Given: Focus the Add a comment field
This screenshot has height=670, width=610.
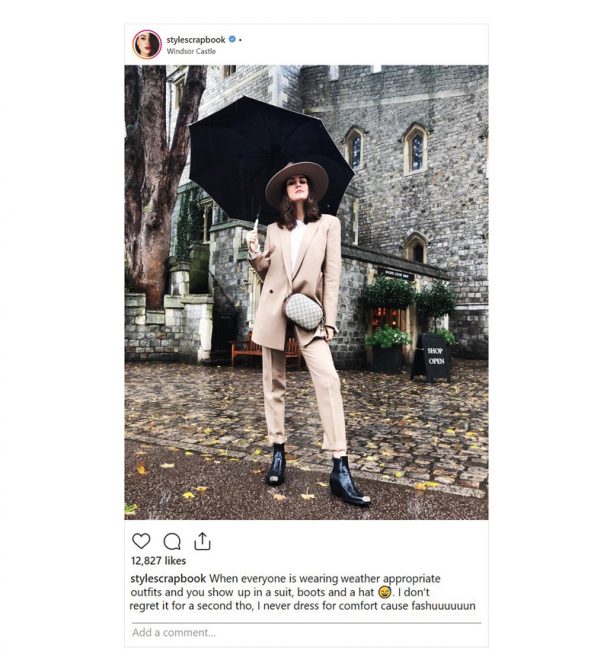Looking at the screenshot, I should [306, 632].
